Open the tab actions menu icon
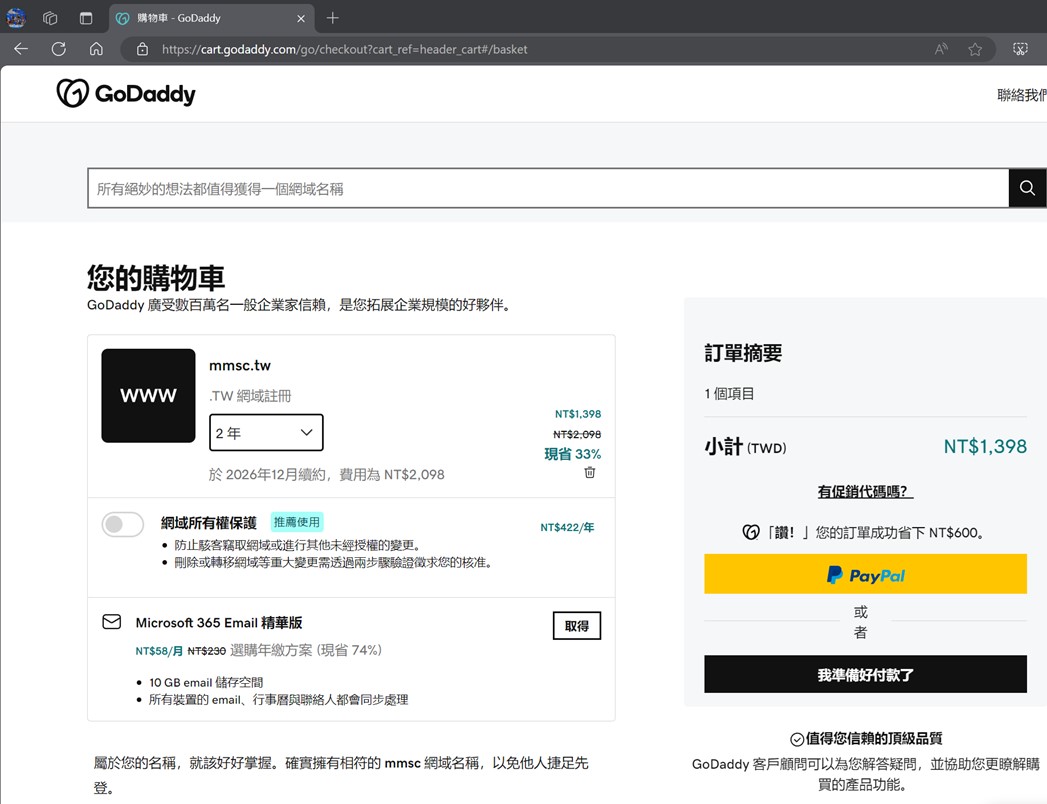1047x804 pixels. click(x=86, y=18)
